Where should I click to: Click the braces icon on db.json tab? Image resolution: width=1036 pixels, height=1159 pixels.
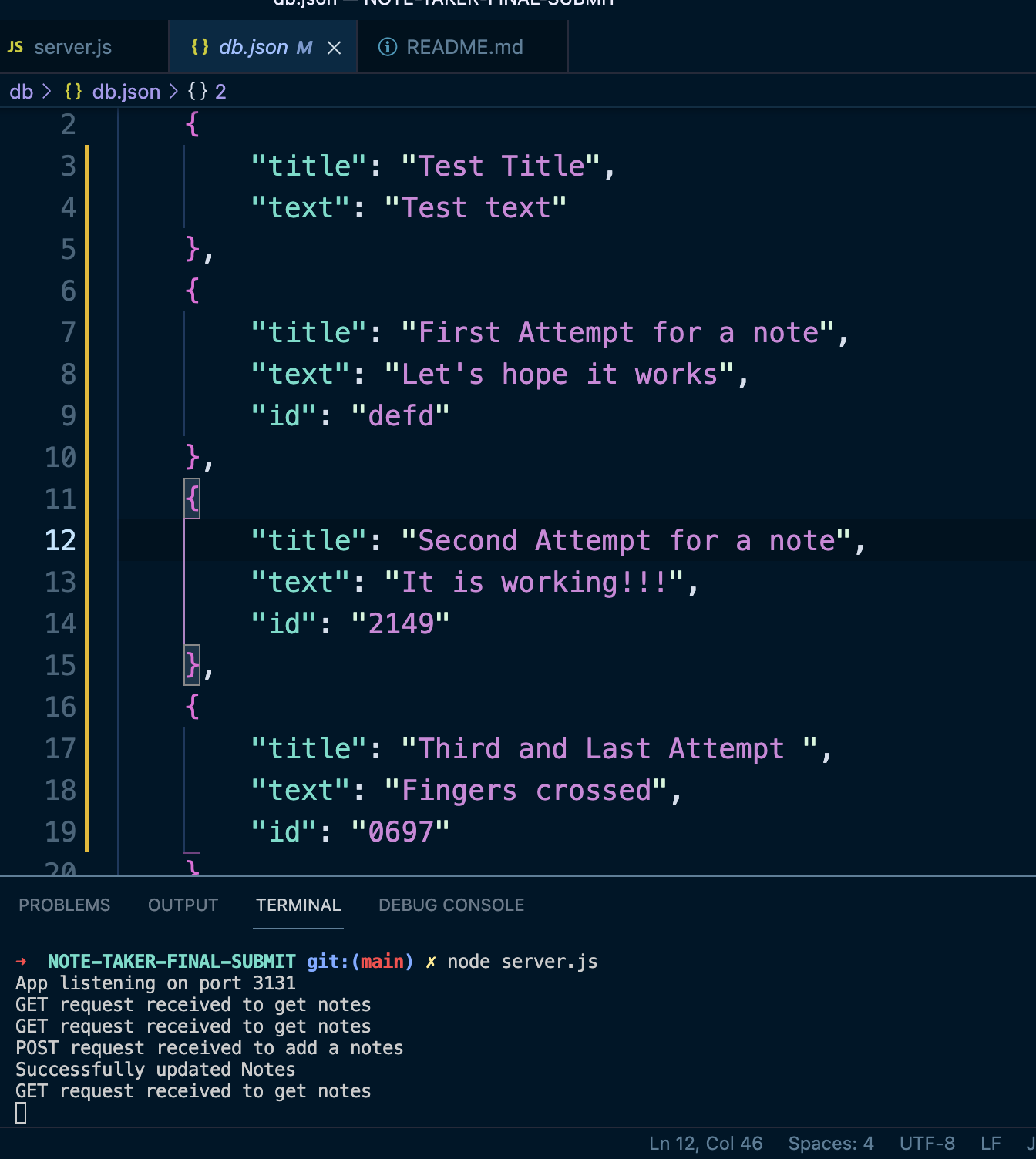click(200, 47)
